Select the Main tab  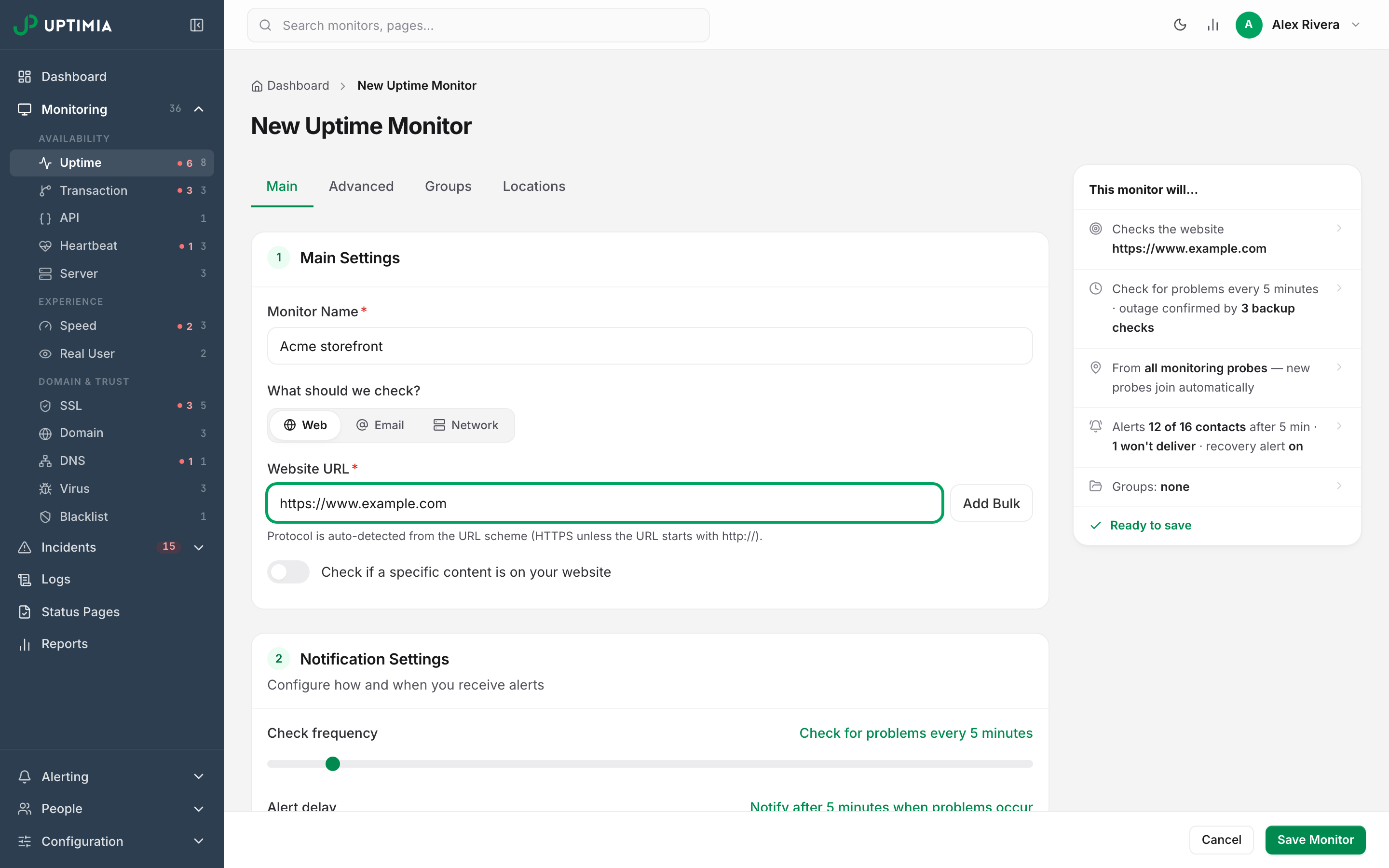(x=282, y=186)
